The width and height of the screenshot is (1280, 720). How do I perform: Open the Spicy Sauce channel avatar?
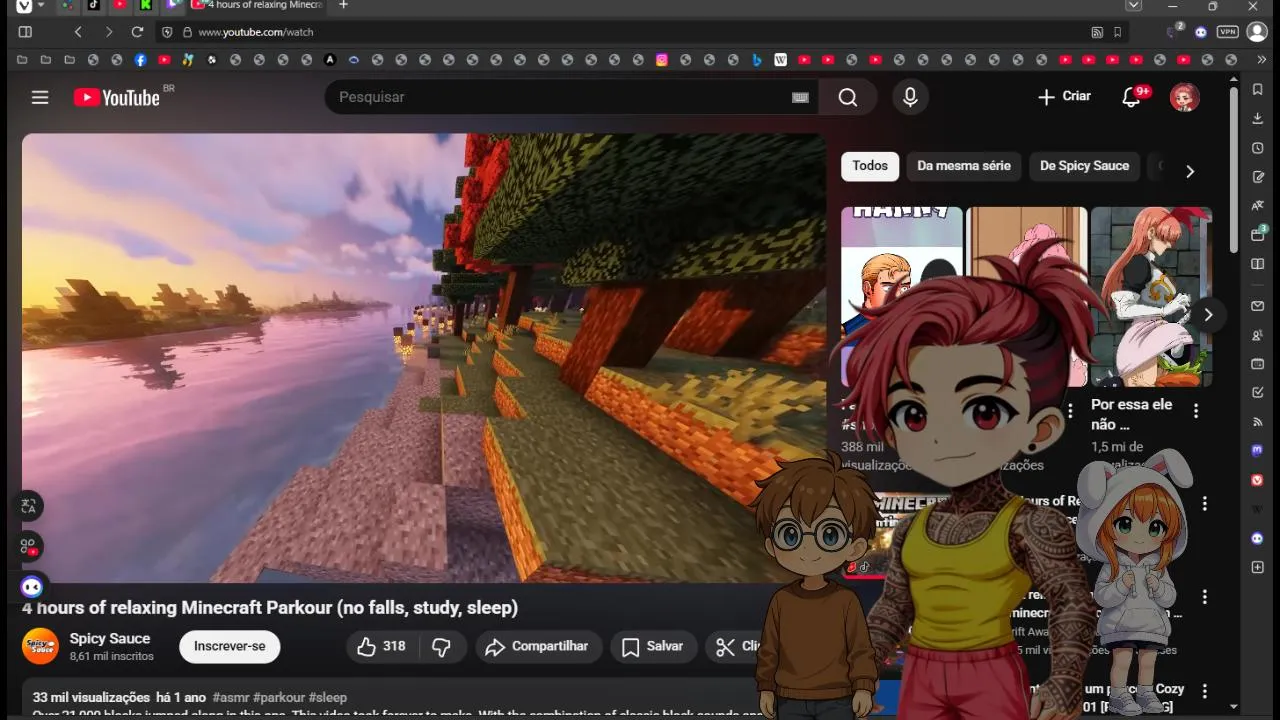click(x=41, y=646)
